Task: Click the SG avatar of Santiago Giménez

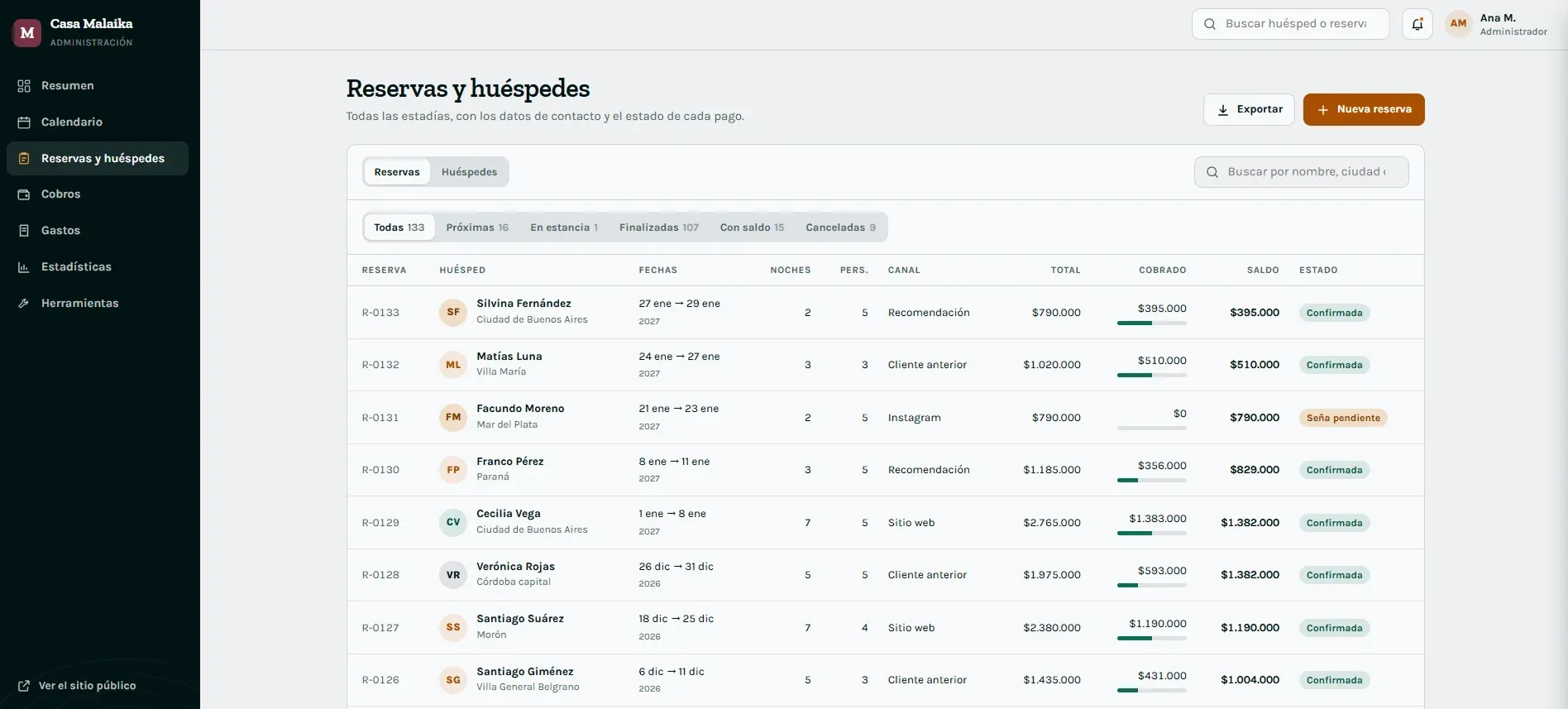Action: pos(453,680)
